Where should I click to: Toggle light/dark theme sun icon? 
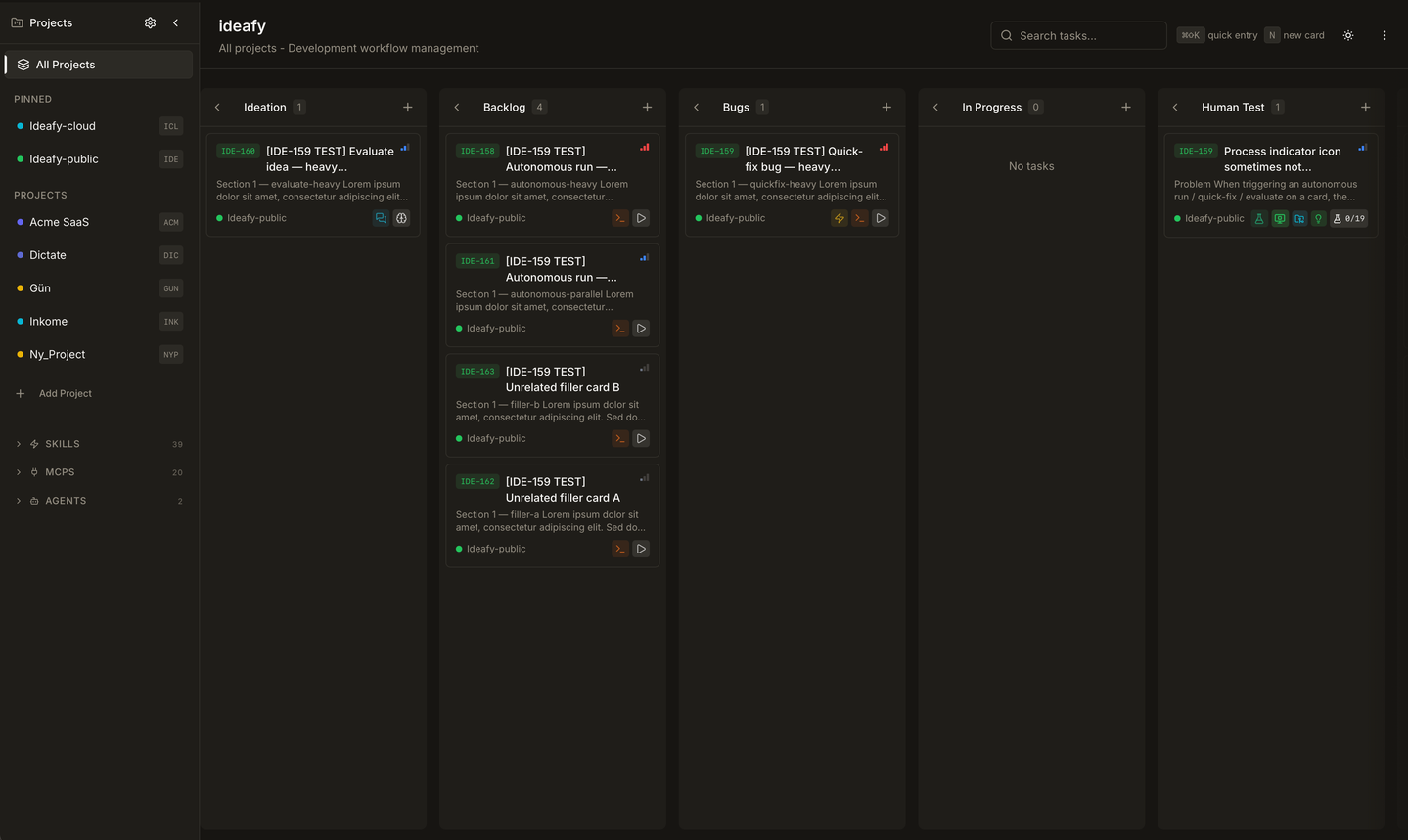(x=1348, y=35)
